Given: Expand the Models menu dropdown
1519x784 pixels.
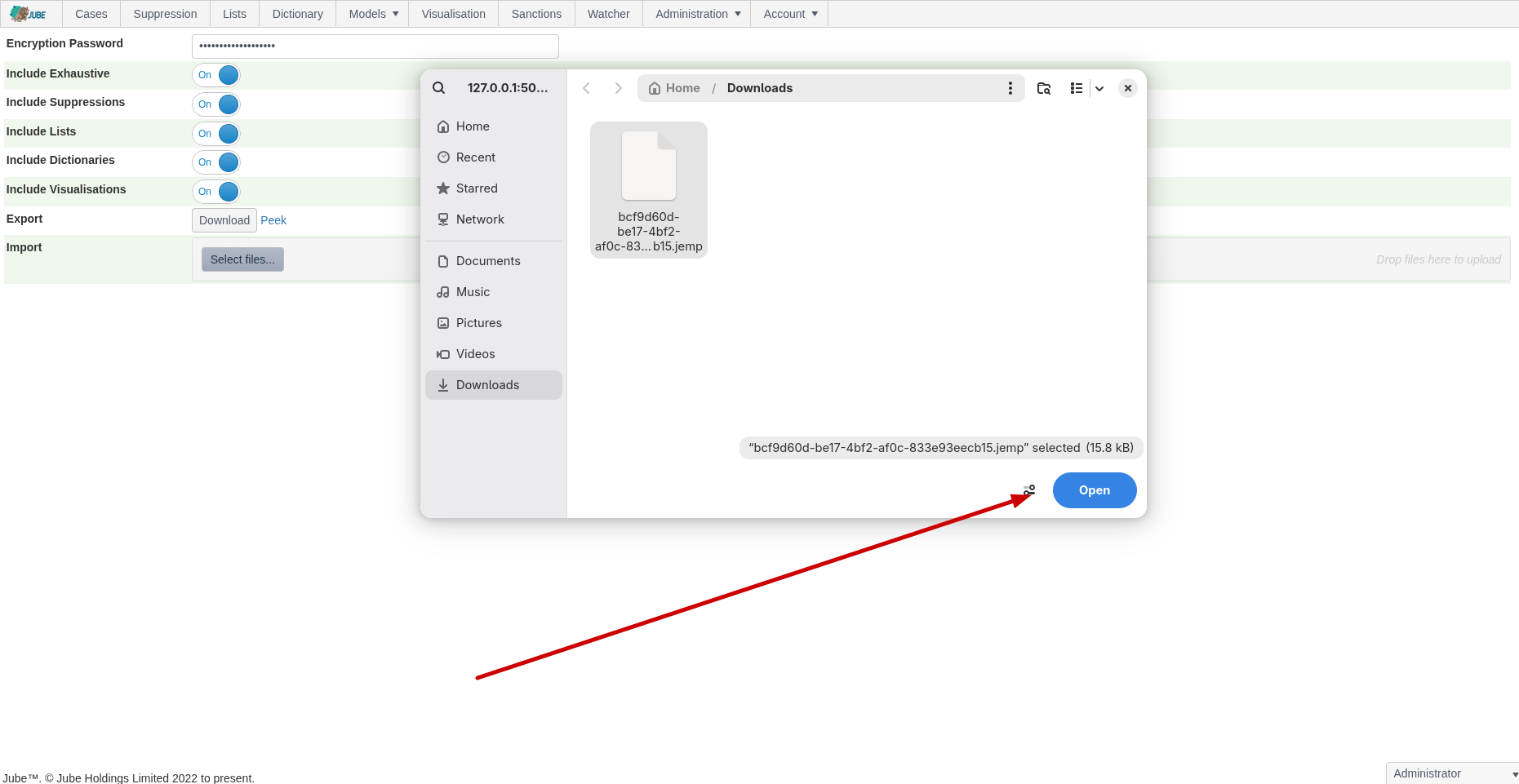Looking at the screenshot, I should click(373, 14).
